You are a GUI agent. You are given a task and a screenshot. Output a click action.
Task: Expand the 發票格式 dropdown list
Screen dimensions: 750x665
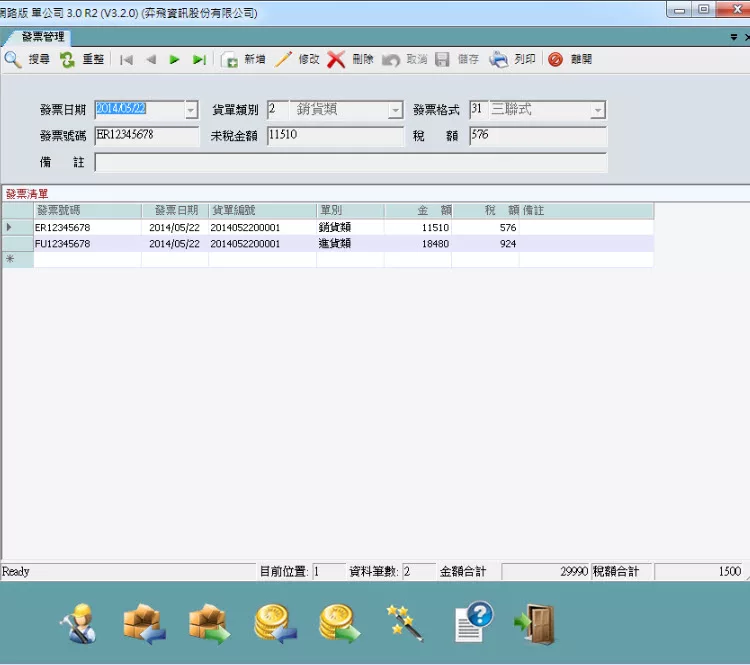point(598,110)
